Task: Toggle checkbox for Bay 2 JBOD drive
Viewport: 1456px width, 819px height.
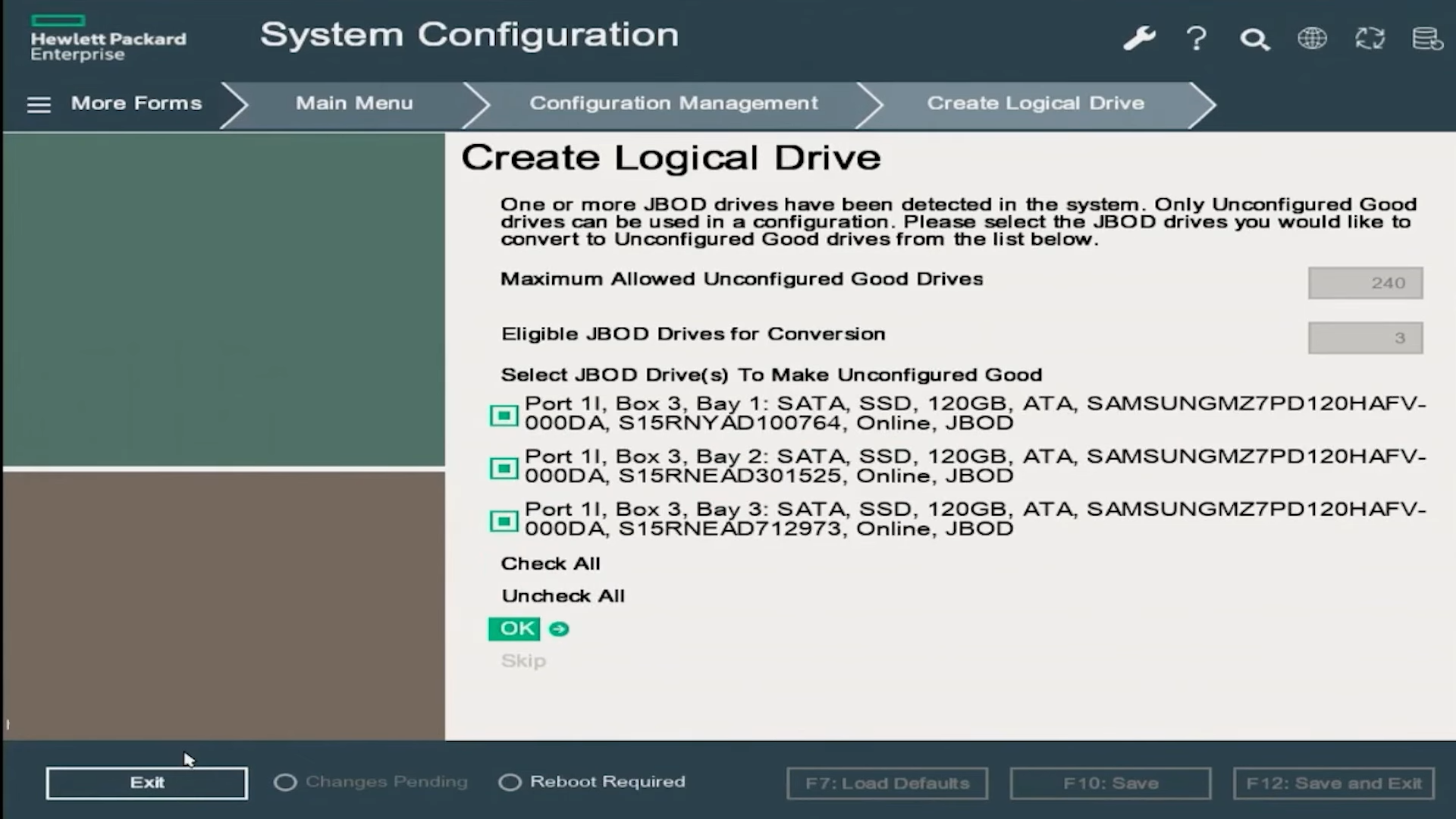Action: [504, 469]
